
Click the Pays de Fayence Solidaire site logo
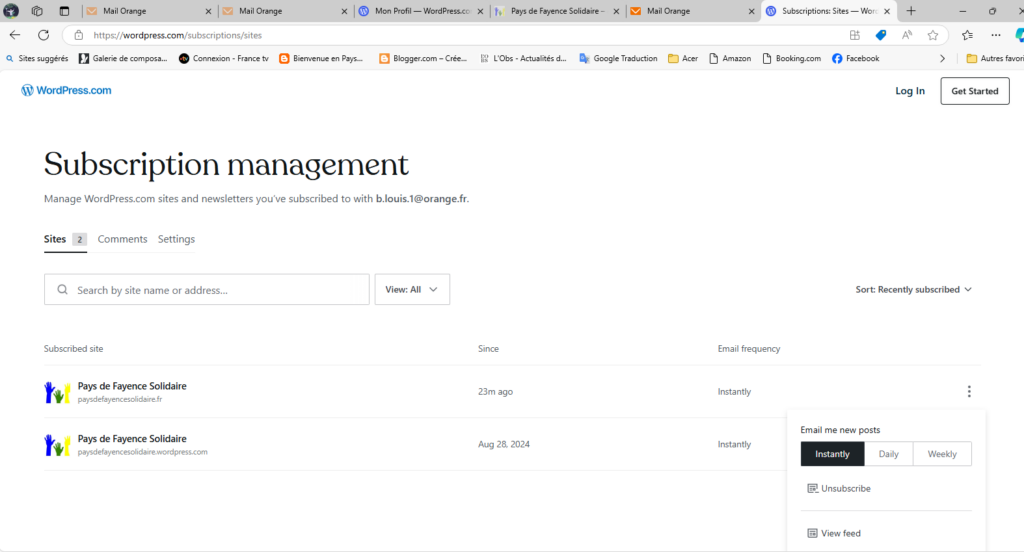pos(56,392)
